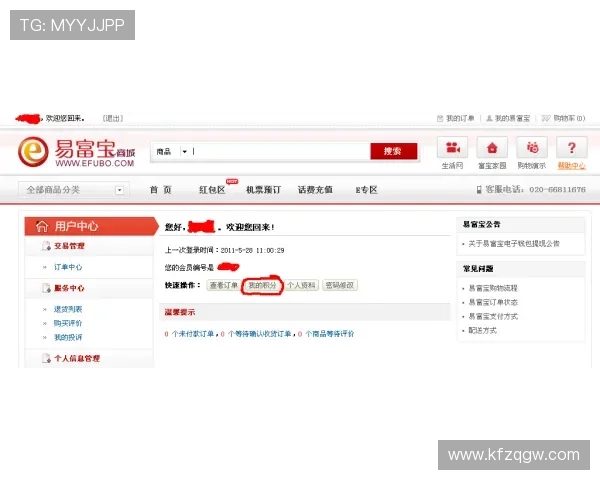Open the 红包区 menu item
This screenshot has height=480, width=600.
(x=212, y=190)
